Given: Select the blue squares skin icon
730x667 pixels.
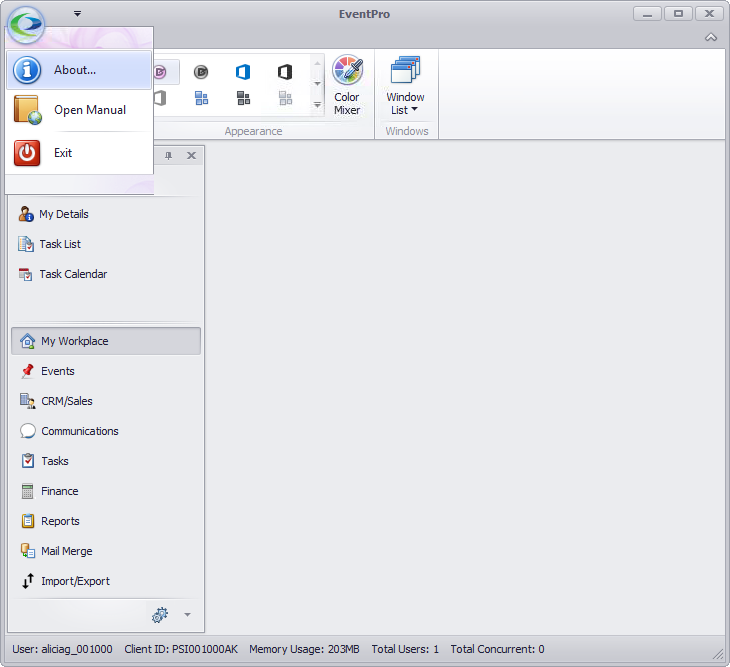Looking at the screenshot, I should pos(201,98).
